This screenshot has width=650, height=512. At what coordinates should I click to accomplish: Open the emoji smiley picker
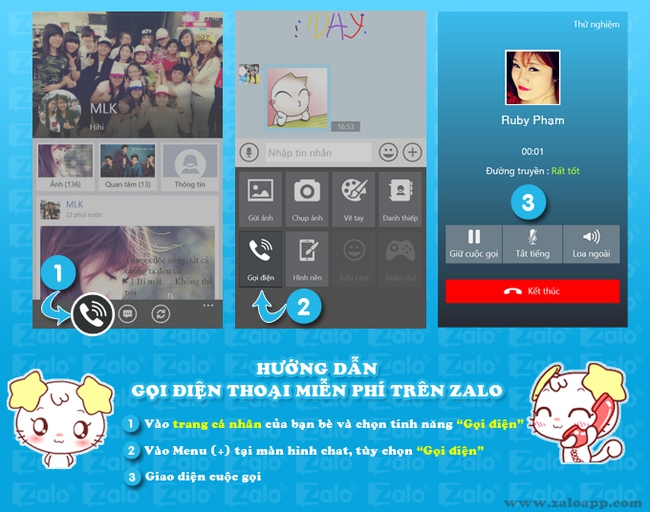click(x=388, y=152)
